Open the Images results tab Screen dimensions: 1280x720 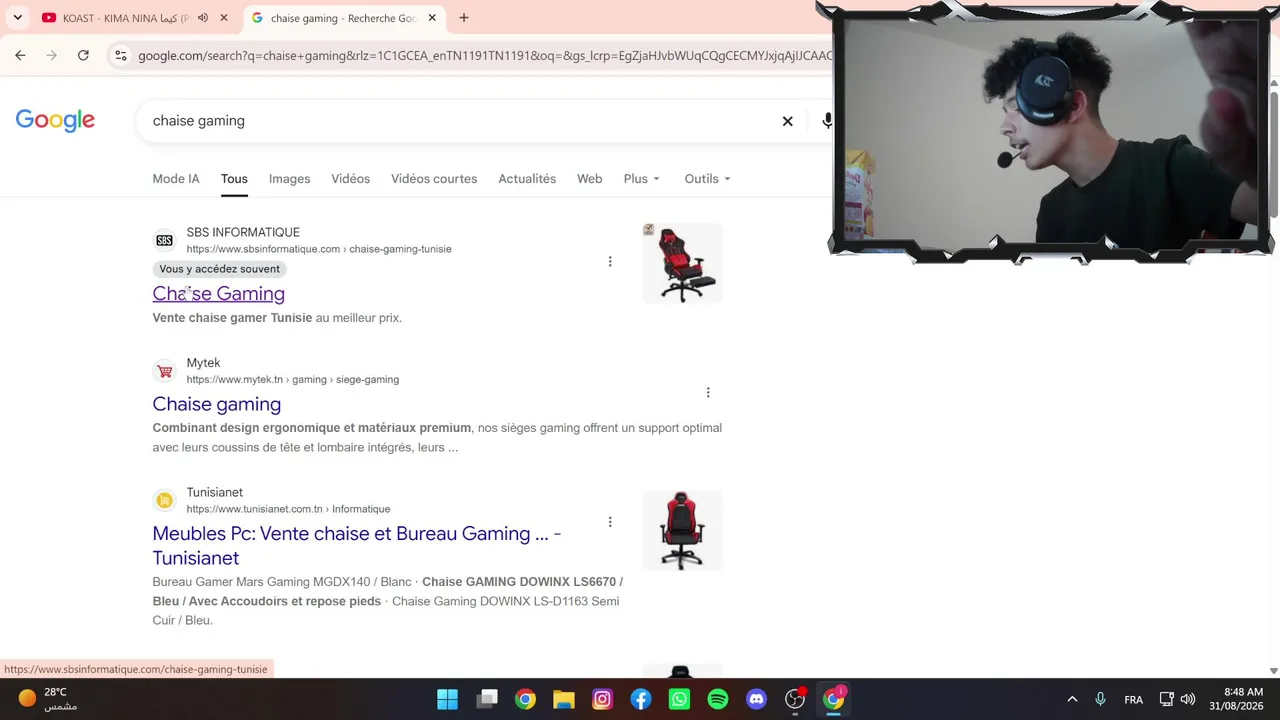[289, 179]
